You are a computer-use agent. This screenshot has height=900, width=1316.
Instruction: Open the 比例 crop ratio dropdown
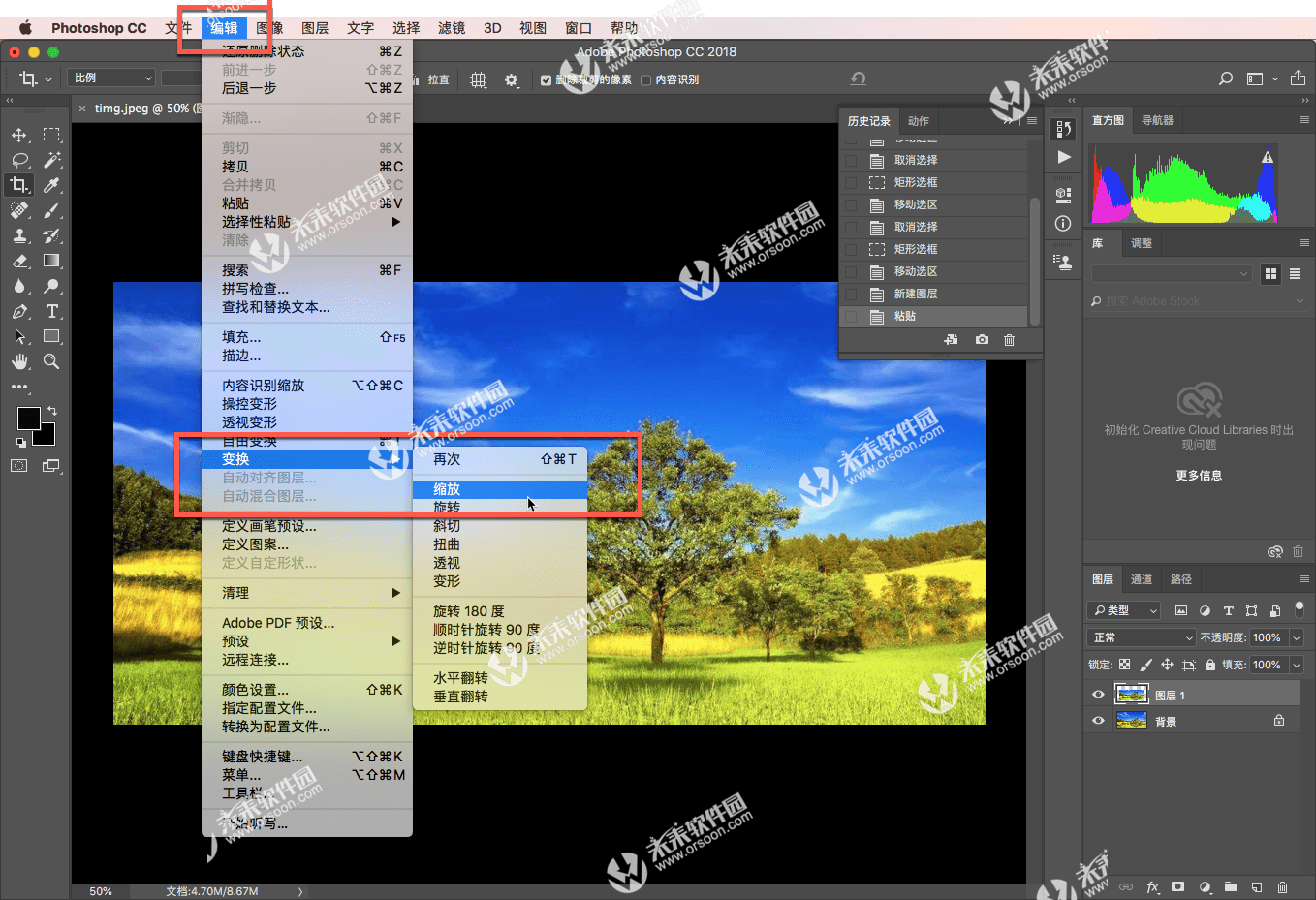[x=111, y=78]
